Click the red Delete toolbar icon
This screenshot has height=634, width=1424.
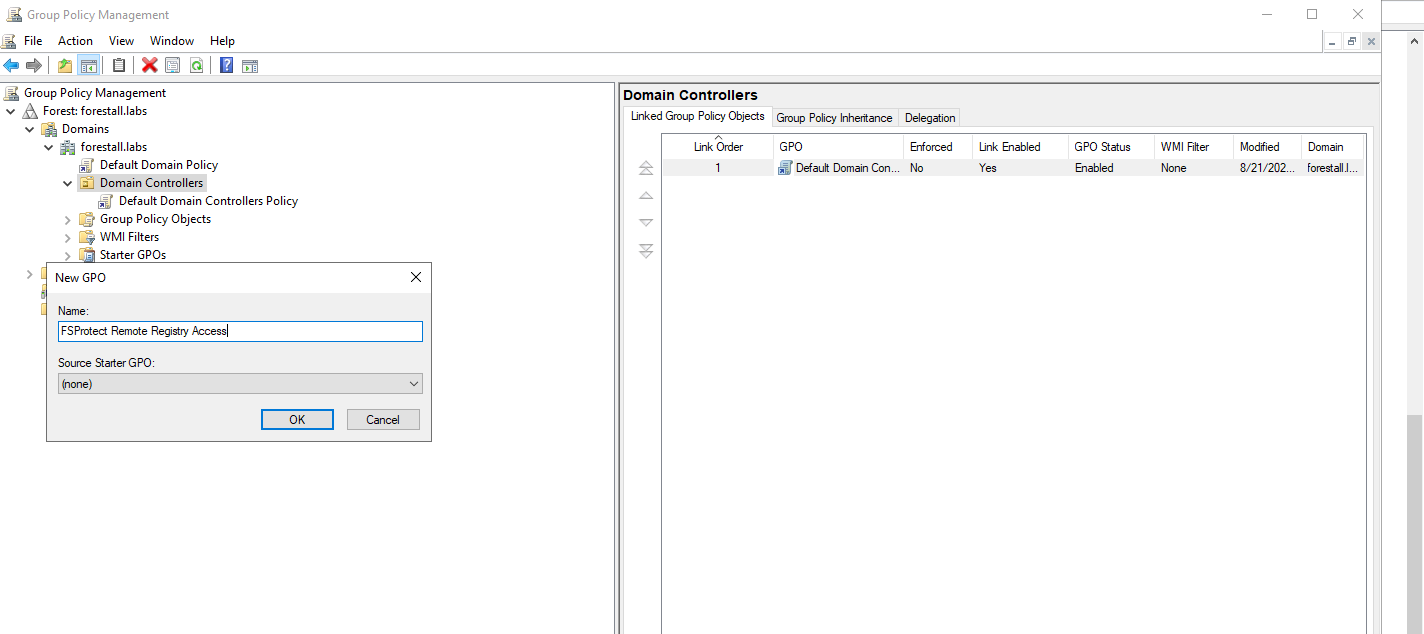point(149,66)
